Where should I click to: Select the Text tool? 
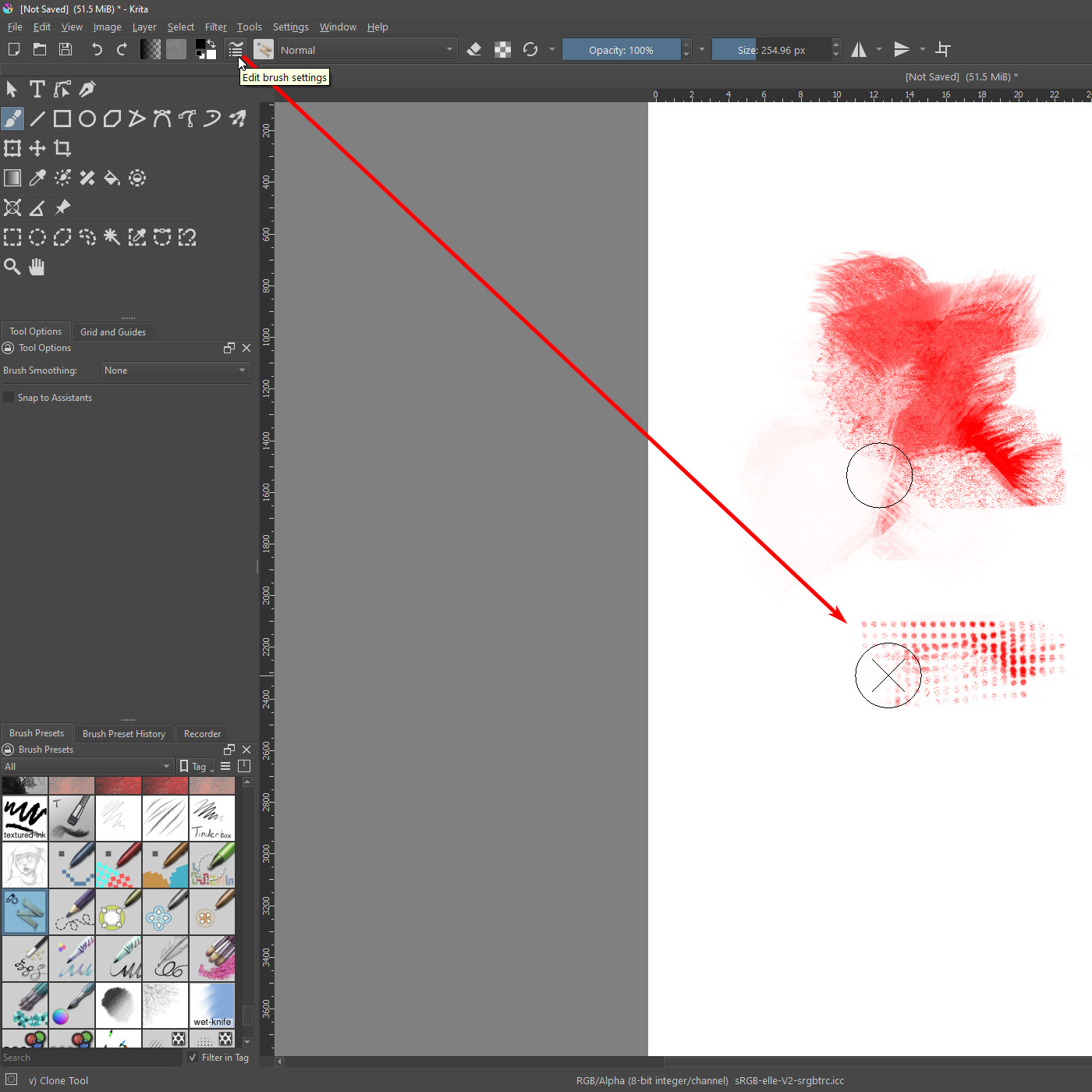(x=37, y=89)
